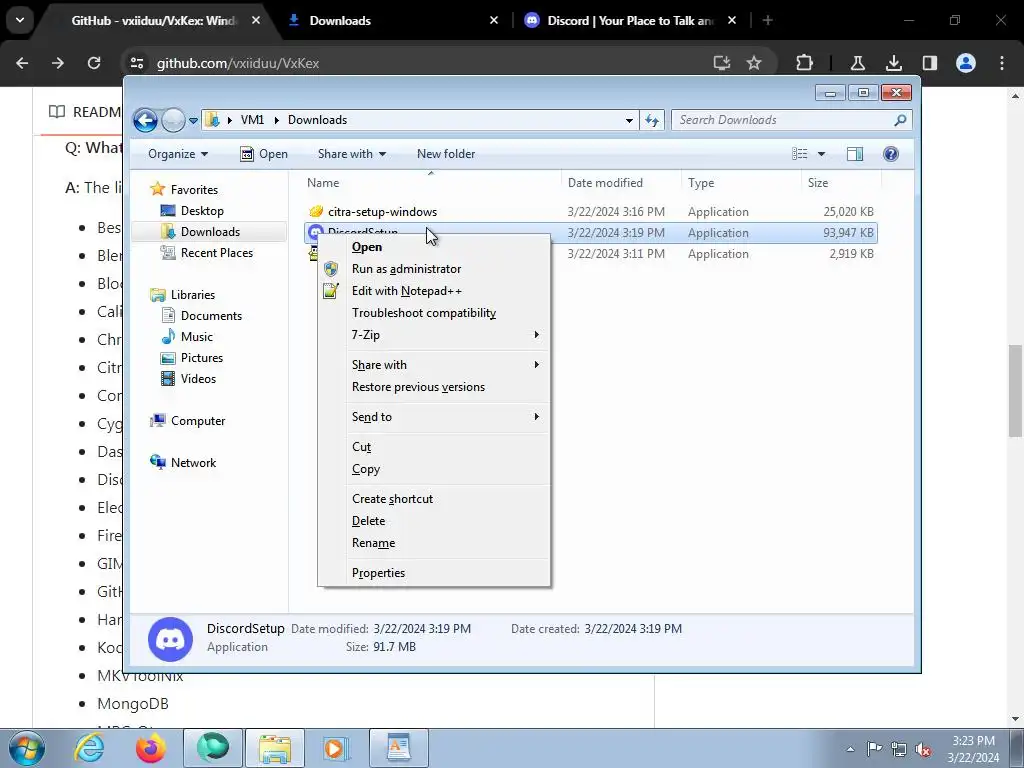The height and width of the screenshot is (768, 1024).
Task: Expand the 7-Zip submenu
Action: pos(434,335)
